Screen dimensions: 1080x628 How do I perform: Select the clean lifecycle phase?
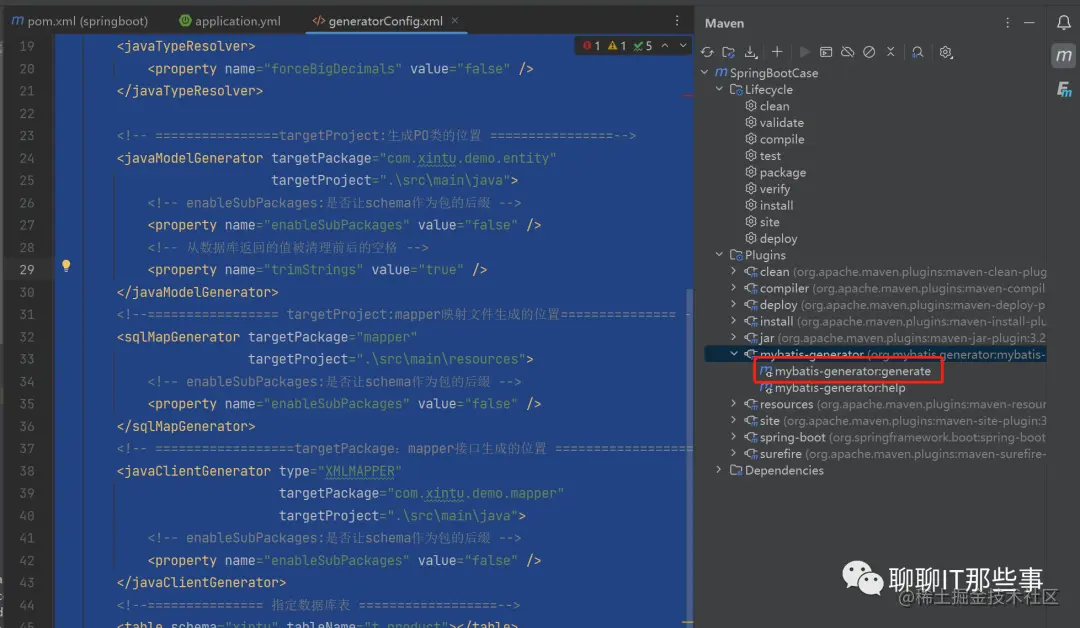(767, 106)
